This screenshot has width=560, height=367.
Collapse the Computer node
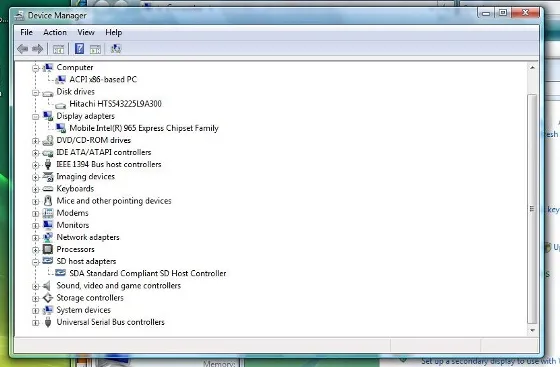pos(35,68)
